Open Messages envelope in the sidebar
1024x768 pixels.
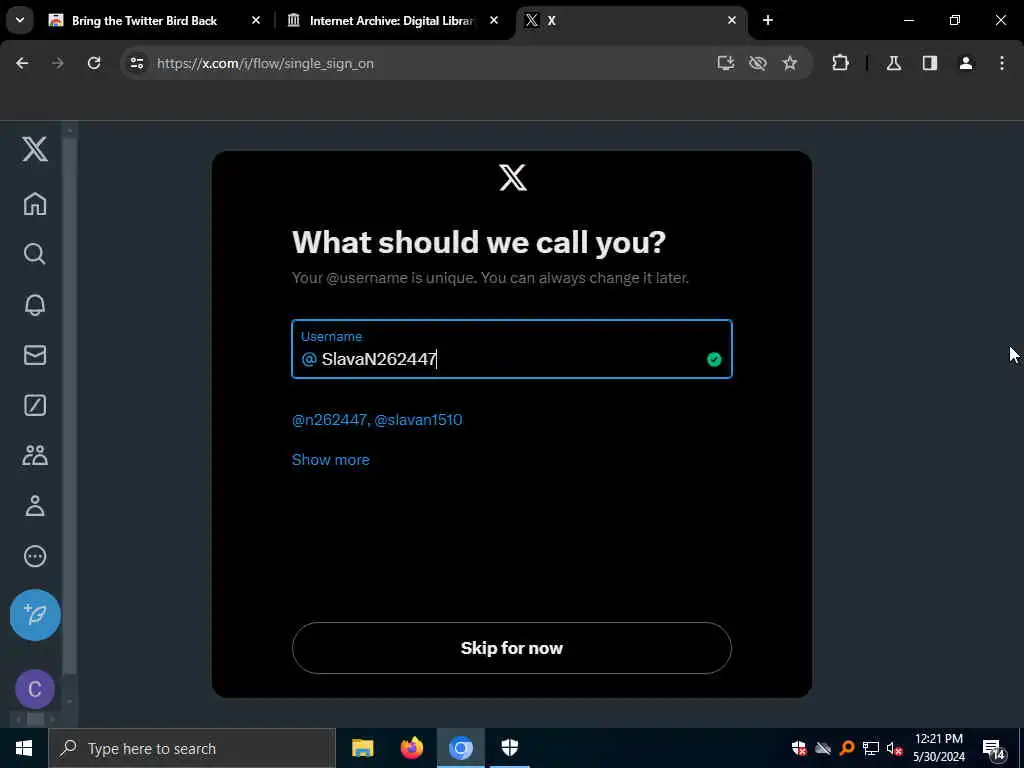pos(35,355)
